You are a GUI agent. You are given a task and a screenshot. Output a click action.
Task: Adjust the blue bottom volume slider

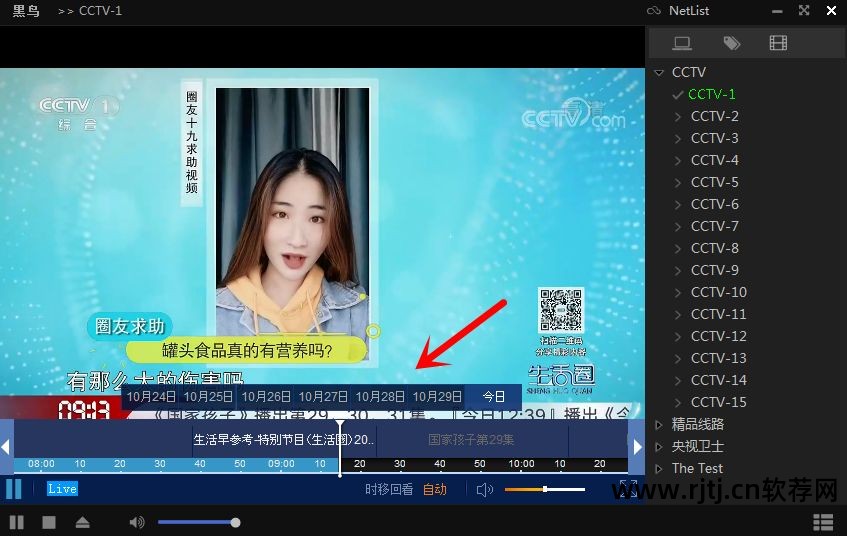pyautogui.click(x=199, y=522)
